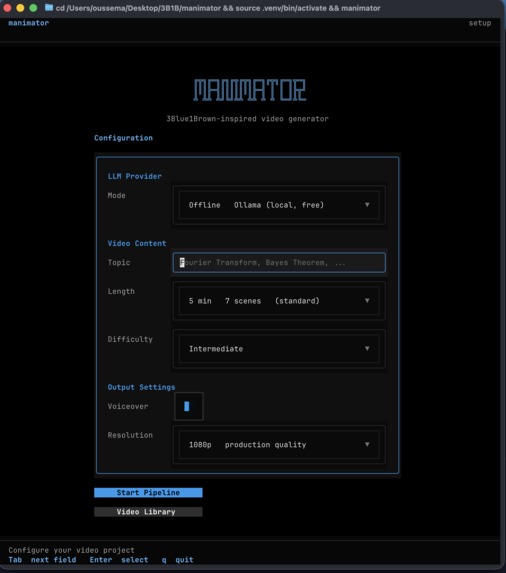Click the folder icon in title bar
The image size is (506, 573).
(49, 8)
